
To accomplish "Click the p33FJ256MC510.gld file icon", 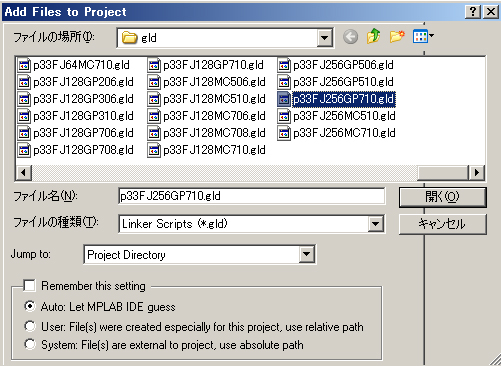I will tap(284, 116).
